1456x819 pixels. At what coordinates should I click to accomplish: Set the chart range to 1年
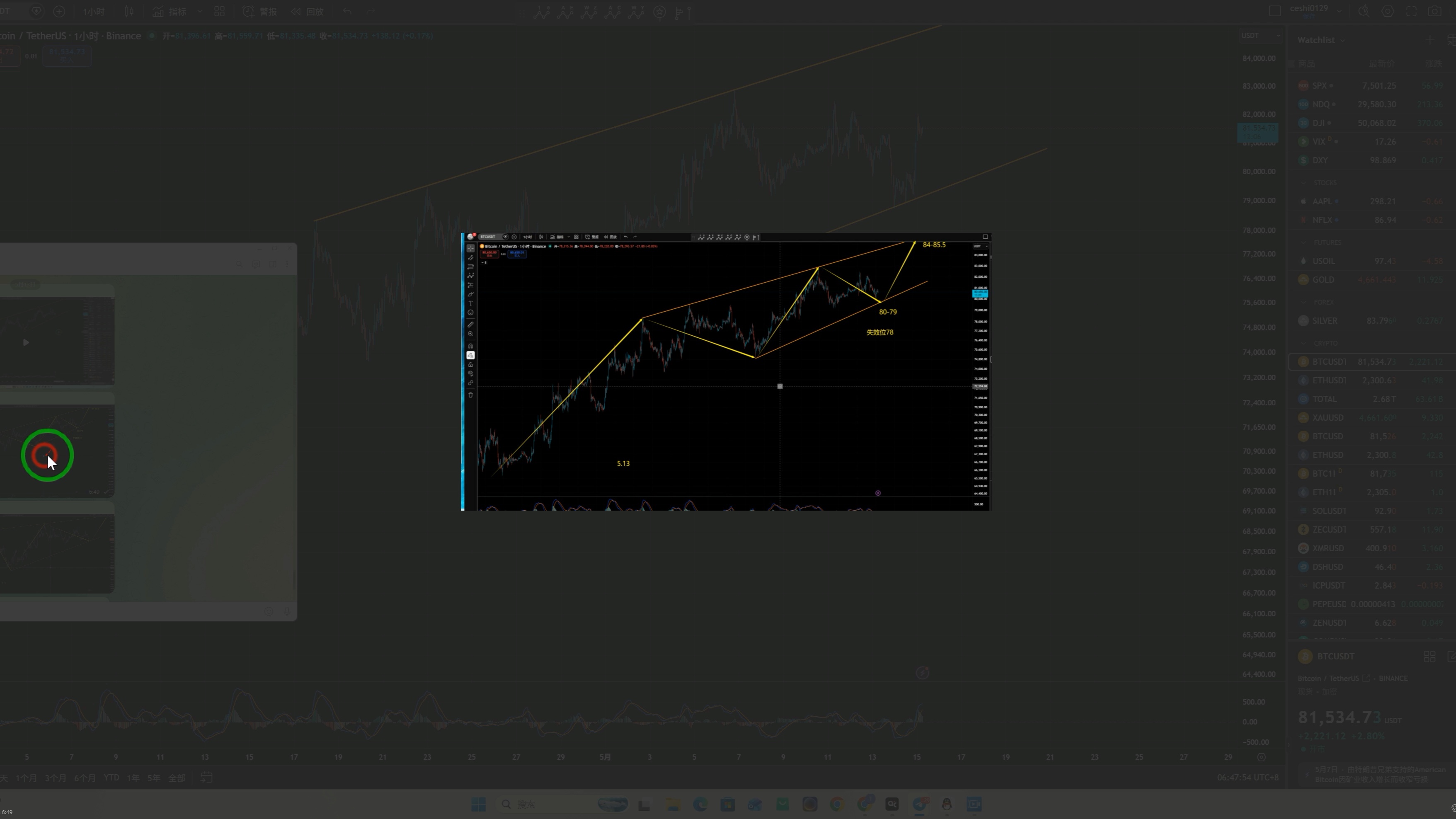(133, 778)
